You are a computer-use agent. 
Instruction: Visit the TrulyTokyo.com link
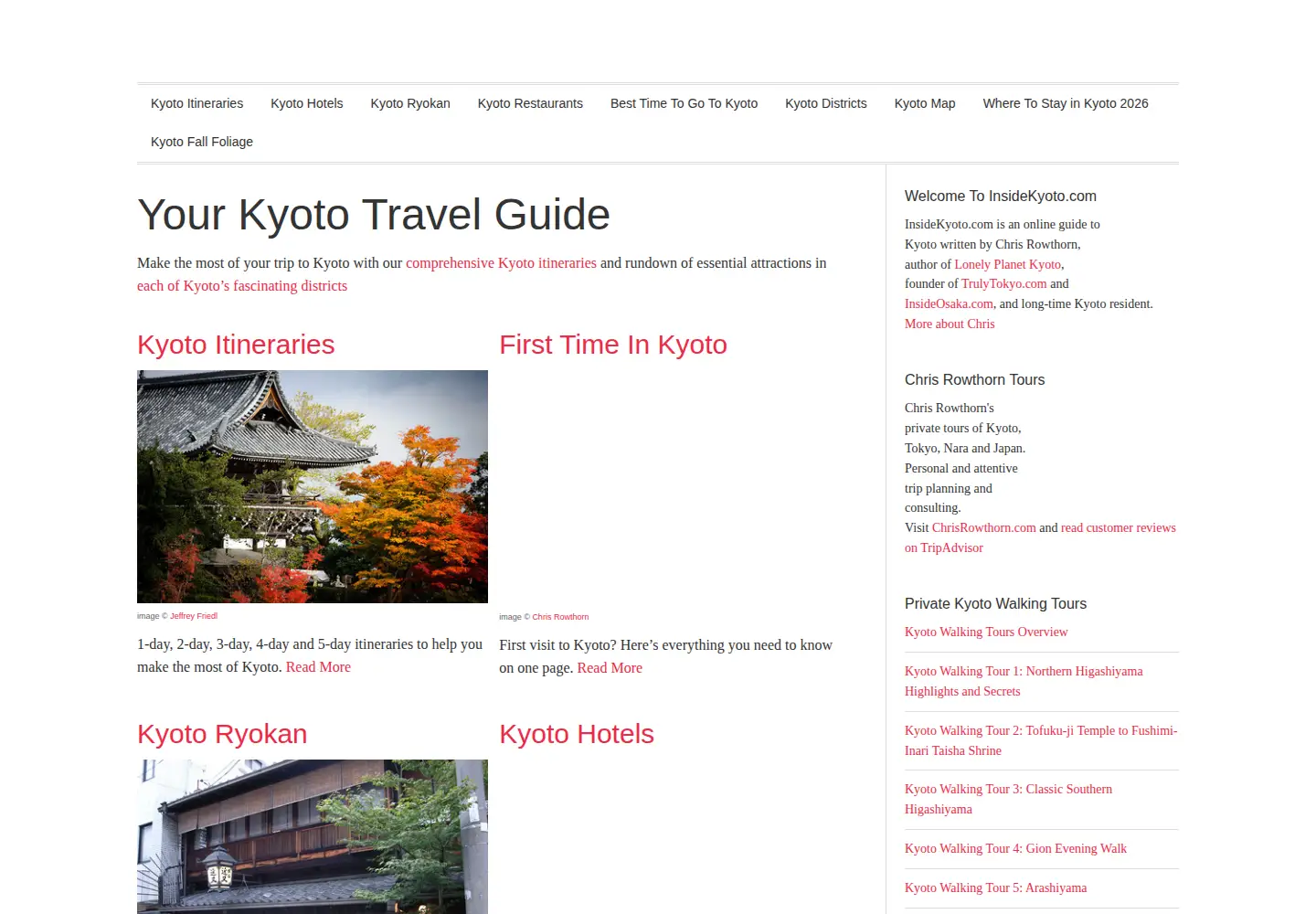click(1004, 283)
